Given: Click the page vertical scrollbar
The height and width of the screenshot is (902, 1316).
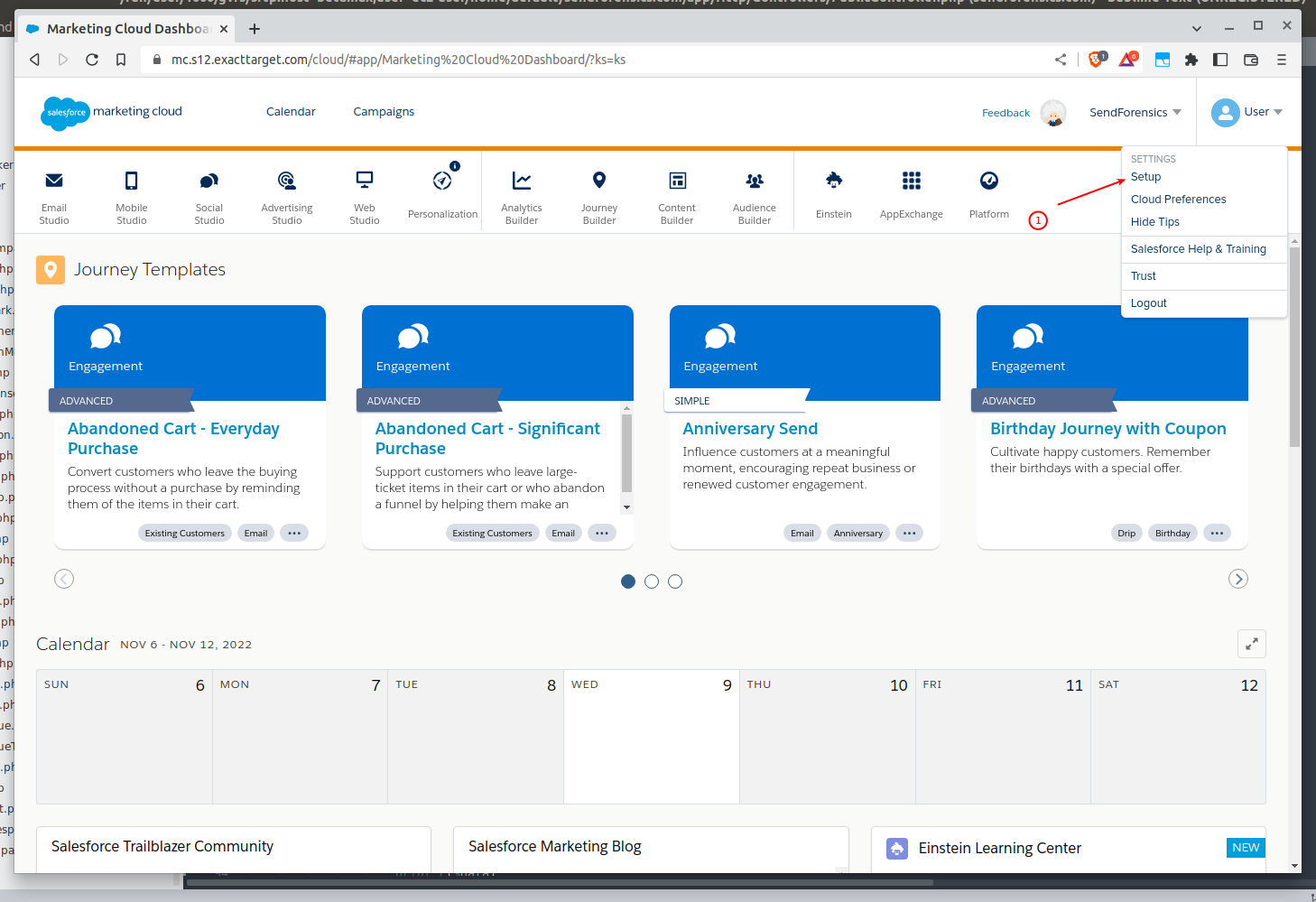Looking at the screenshot, I should tap(1294, 347).
